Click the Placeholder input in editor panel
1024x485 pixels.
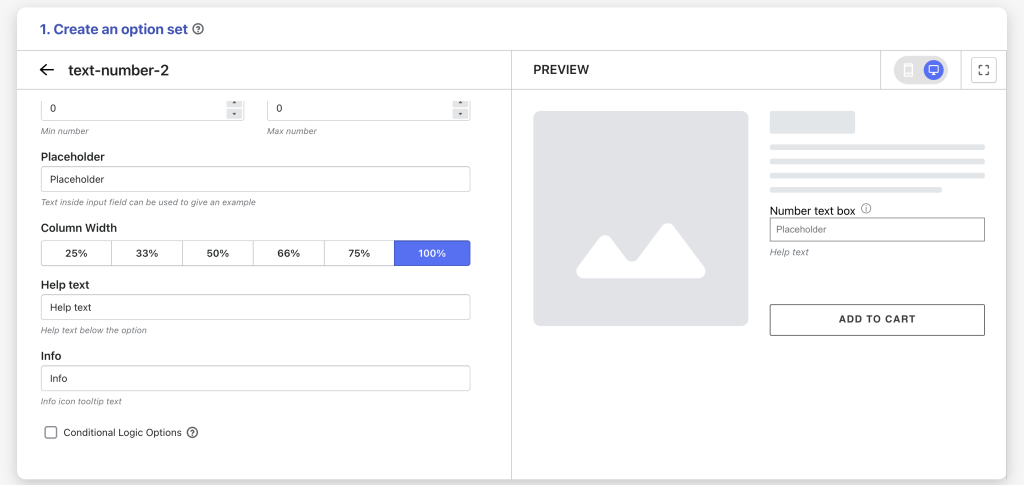click(255, 179)
